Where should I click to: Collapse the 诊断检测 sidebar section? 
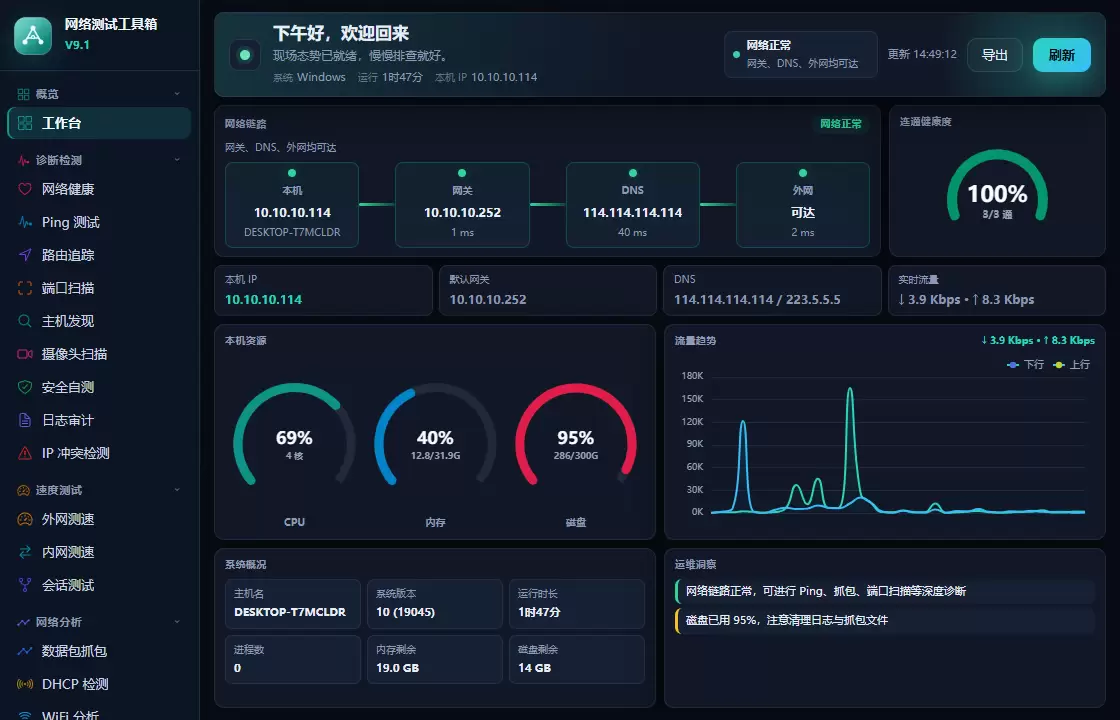pyautogui.click(x=177, y=160)
